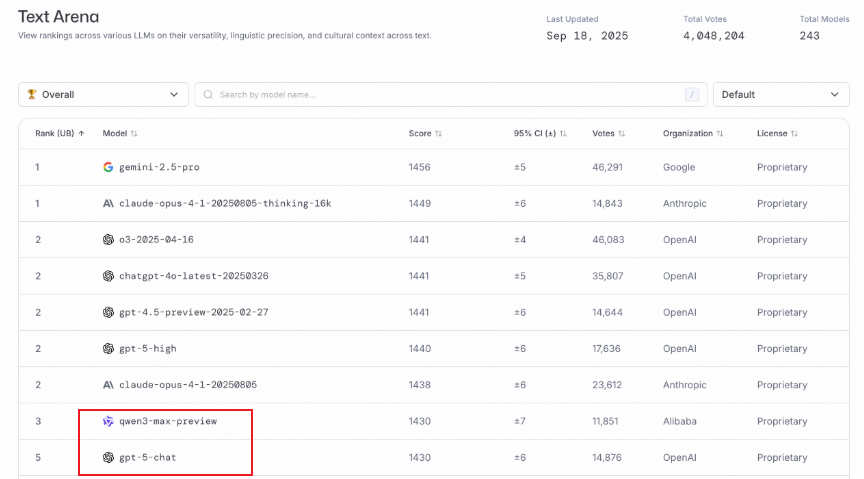Expand the Default selector via its chevron

click(x=834, y=95)
